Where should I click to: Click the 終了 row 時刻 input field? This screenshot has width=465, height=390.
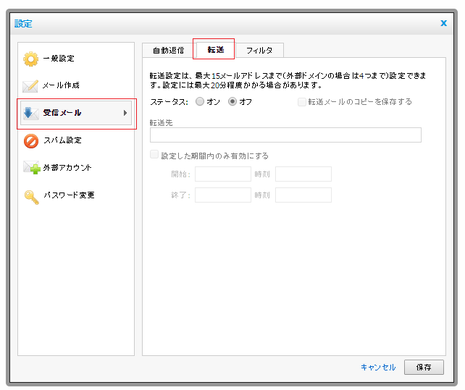tap(303, 195)
